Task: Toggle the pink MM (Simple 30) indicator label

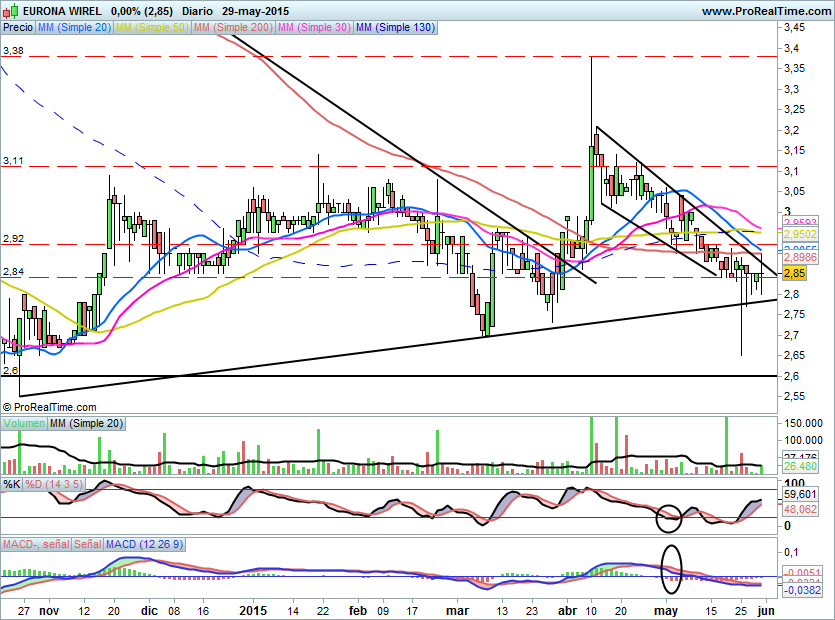Action: tap(312, 28)
